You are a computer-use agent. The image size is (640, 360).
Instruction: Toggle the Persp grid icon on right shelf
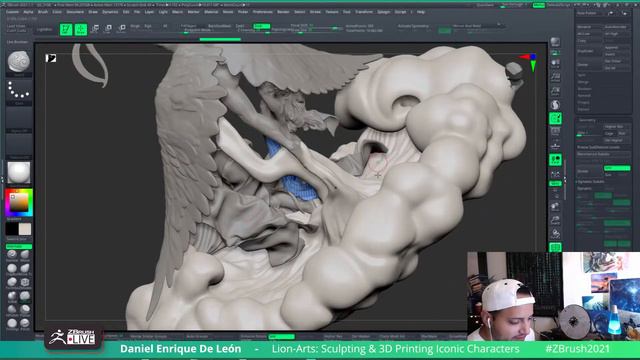tap(555, 77)
